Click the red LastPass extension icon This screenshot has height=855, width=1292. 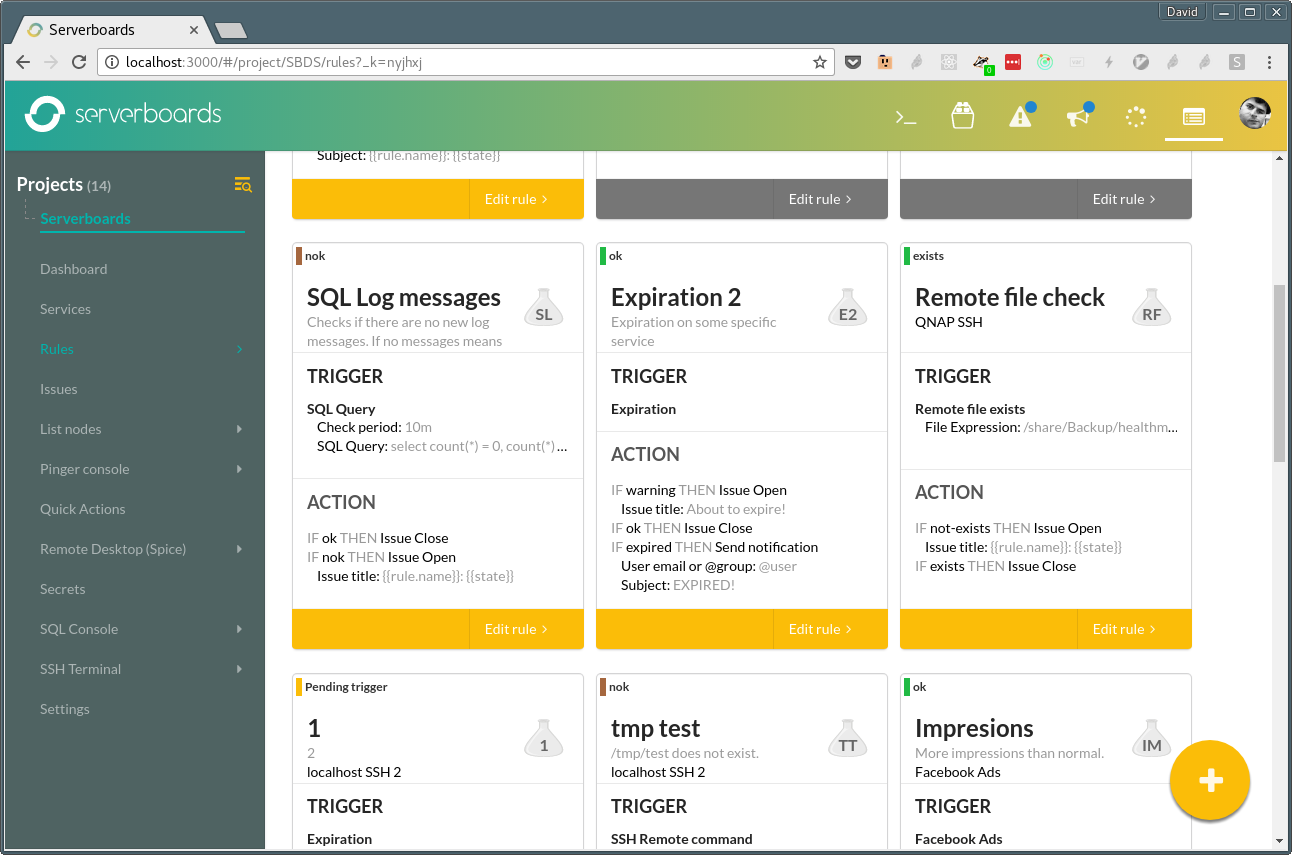coord(1013,62)
